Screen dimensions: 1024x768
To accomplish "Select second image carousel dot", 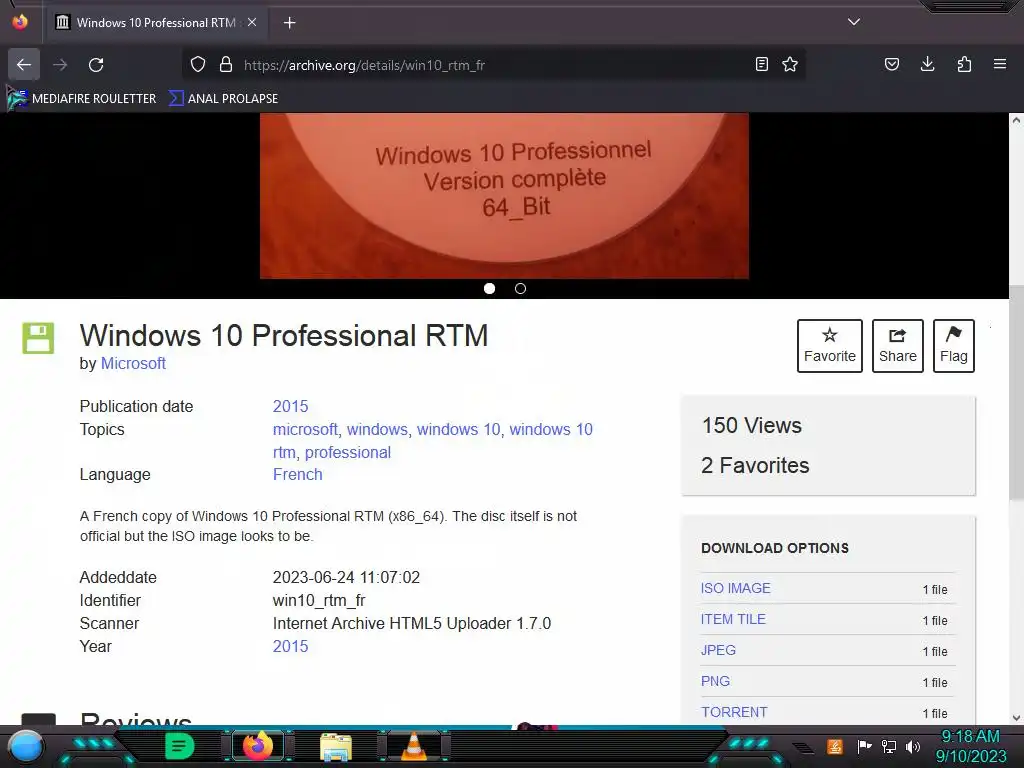I will coord(520,289).
